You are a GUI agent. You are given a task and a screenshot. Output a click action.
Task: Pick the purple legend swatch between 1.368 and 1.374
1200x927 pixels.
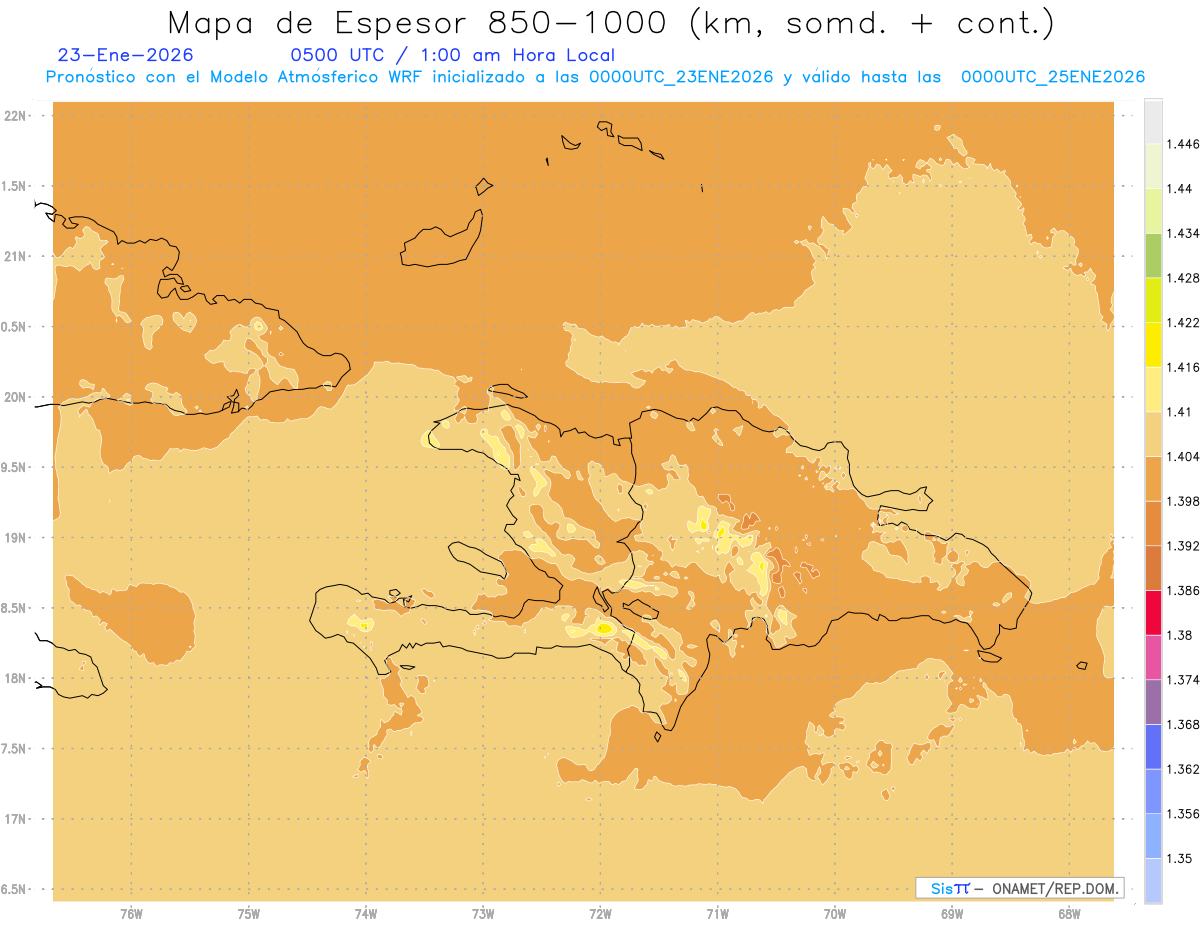[x=1153, y=702]
